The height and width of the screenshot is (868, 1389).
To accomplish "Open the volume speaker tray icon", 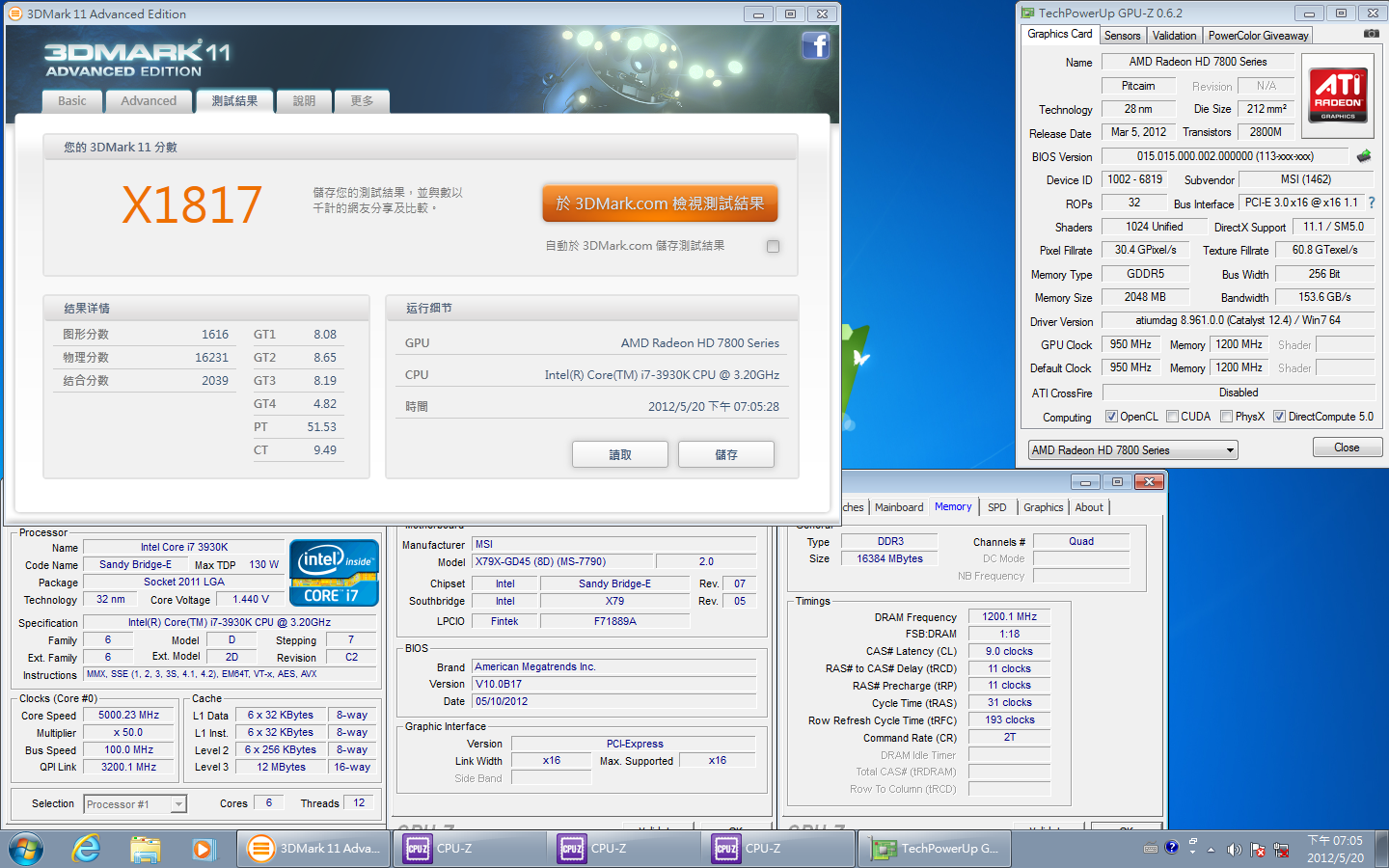I will click(1234, 850).
